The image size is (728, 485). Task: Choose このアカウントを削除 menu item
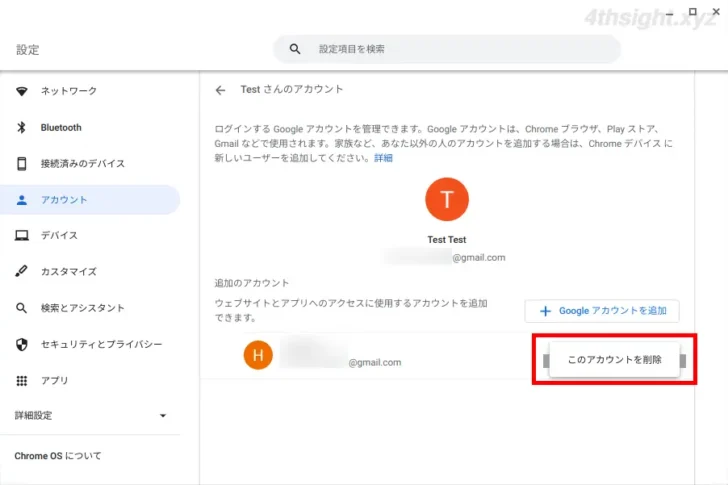[614, 360]
